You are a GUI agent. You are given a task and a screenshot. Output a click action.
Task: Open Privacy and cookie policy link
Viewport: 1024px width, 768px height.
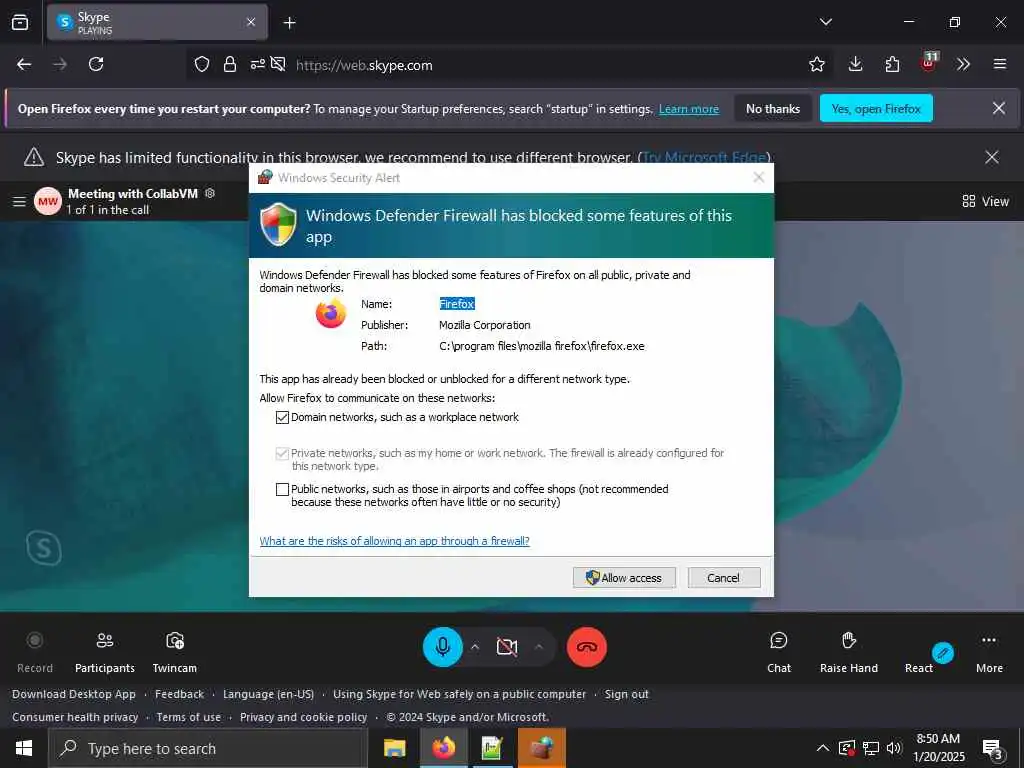[304, 717]
